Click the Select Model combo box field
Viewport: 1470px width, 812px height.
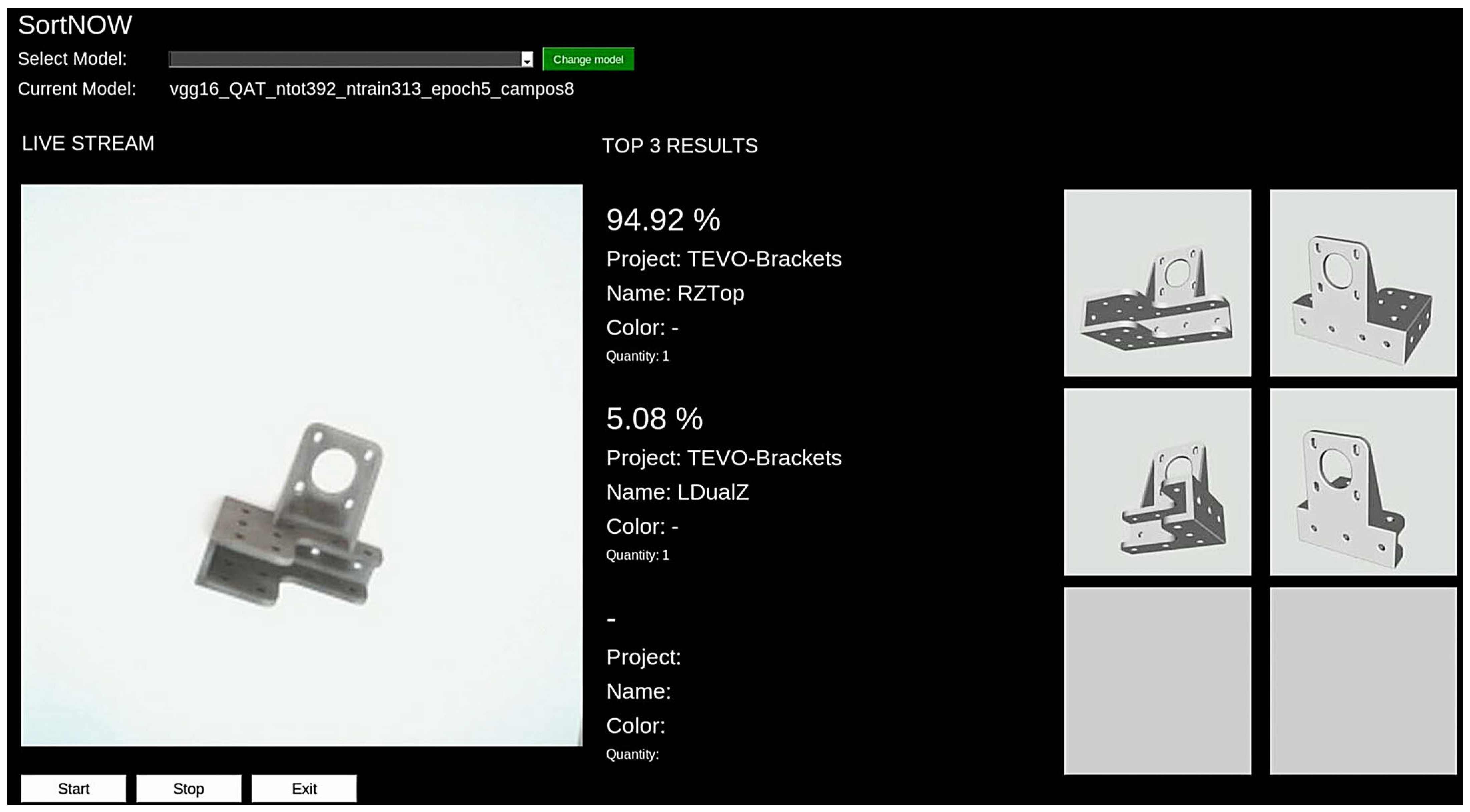[350, 59]
